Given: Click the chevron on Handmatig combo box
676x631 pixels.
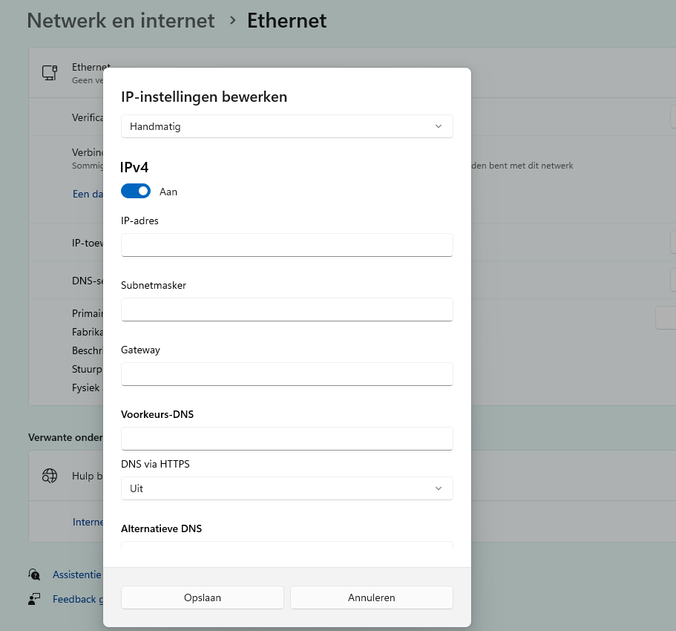Looking at the screenshot, I should [x=438, y=126].
